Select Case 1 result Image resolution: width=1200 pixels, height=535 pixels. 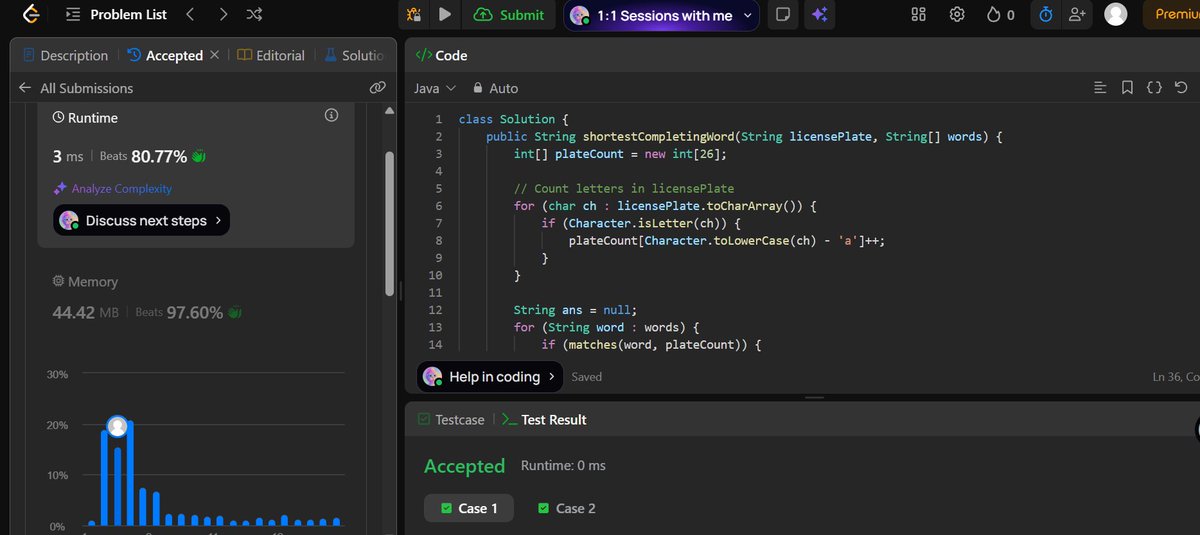(468, 508)
